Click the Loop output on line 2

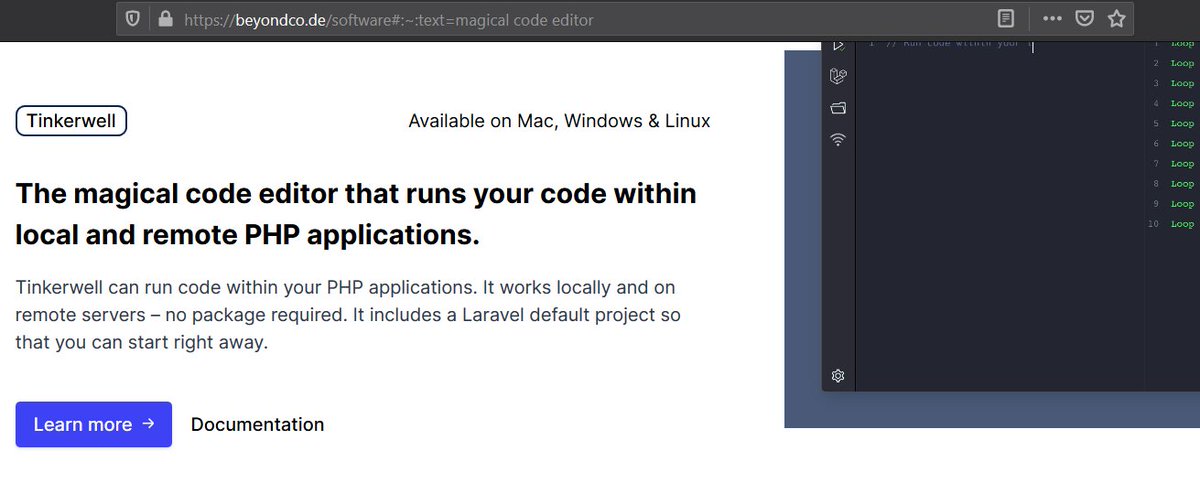click(1182, 64)
